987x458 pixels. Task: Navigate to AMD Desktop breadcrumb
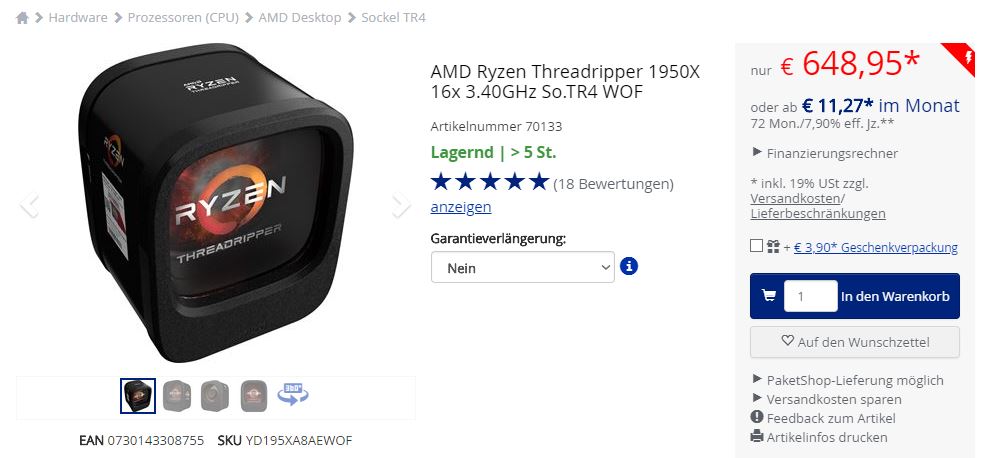pyautogui.click(x=300, y=18)
